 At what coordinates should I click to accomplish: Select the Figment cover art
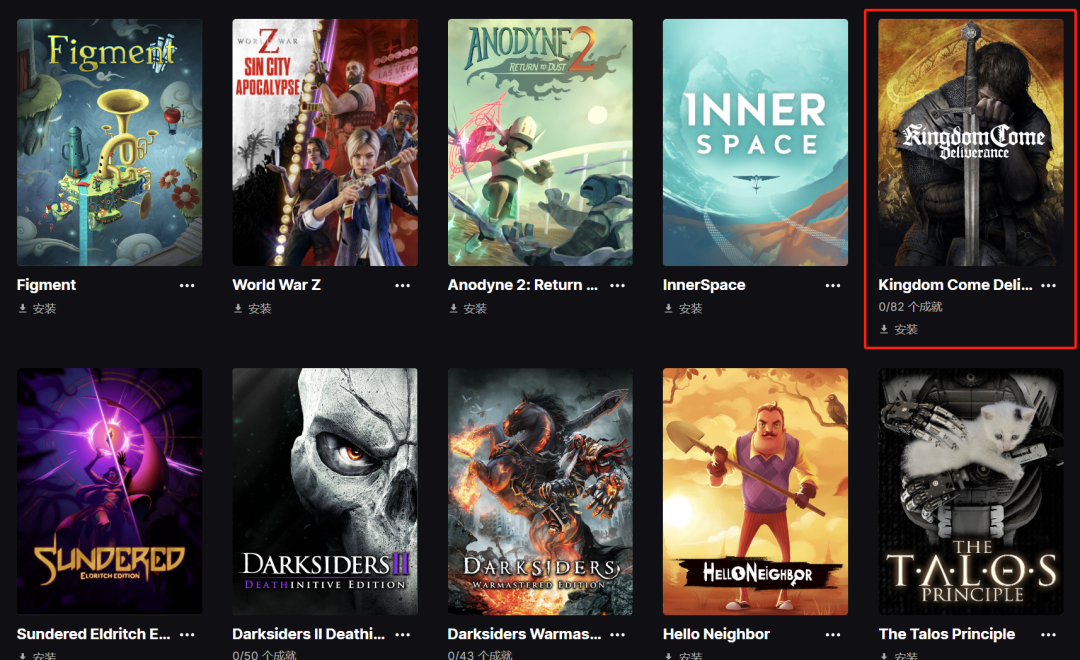(x=110, y=143)
